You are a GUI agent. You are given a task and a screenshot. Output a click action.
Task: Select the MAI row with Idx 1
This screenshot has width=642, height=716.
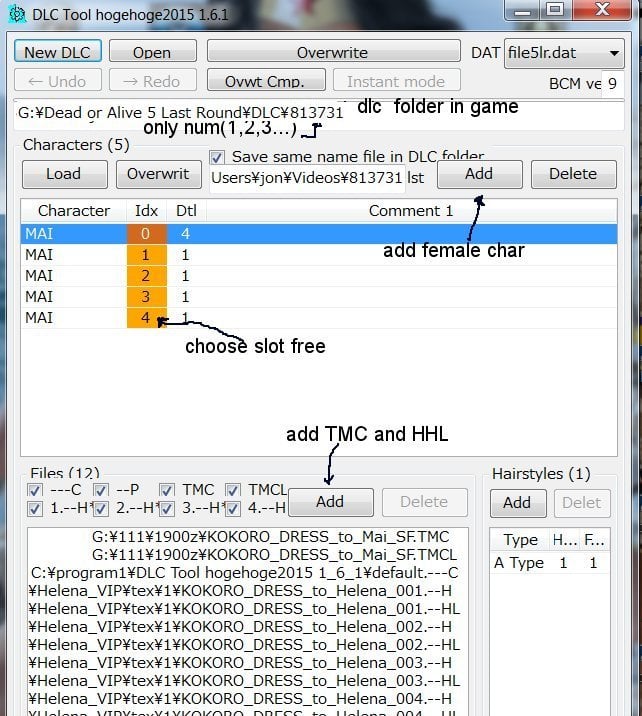319,255
